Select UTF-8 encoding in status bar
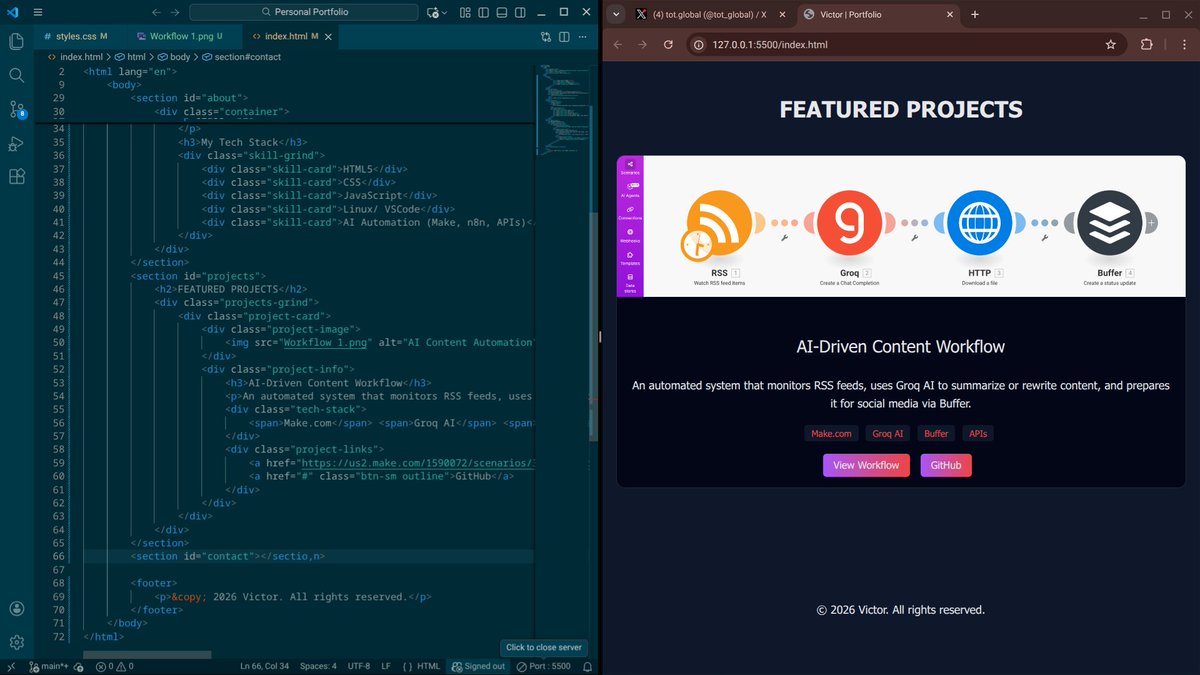1200x675 pixels. [x=358, y=666]
